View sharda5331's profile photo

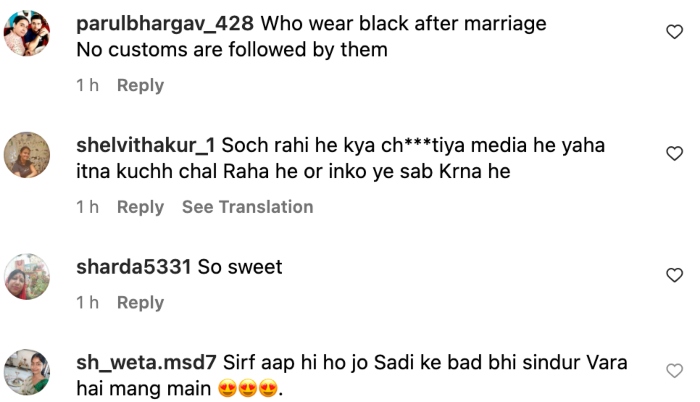27,276
